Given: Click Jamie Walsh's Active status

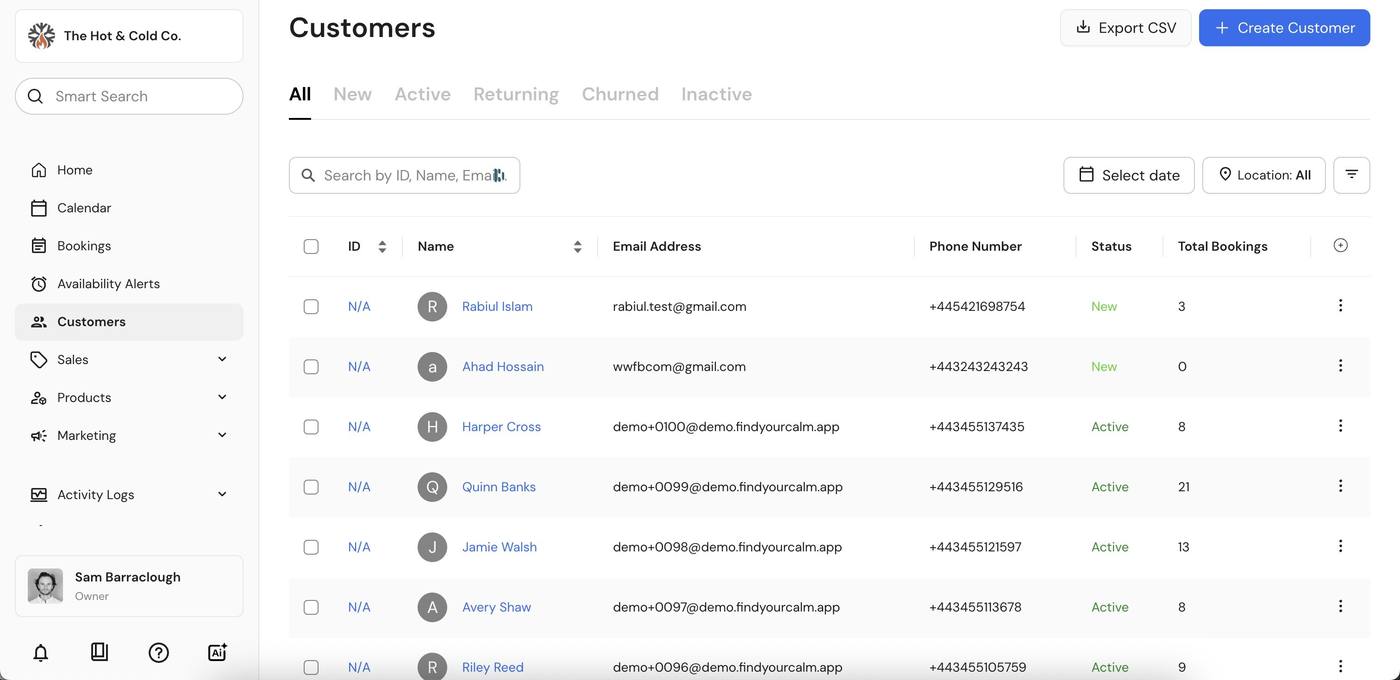Looking at the screenshot, I should pos(1110,547).
